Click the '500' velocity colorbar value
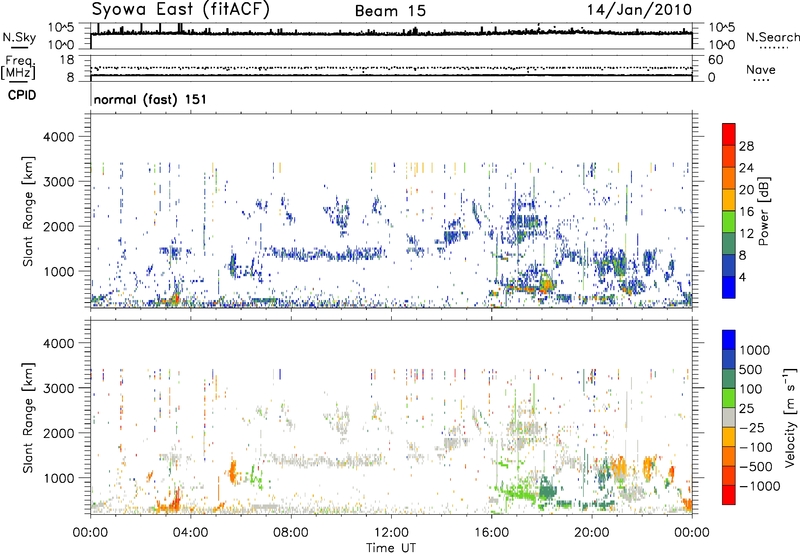The height and width of the screenshot is (554, 800). click(x=753, y=370)
